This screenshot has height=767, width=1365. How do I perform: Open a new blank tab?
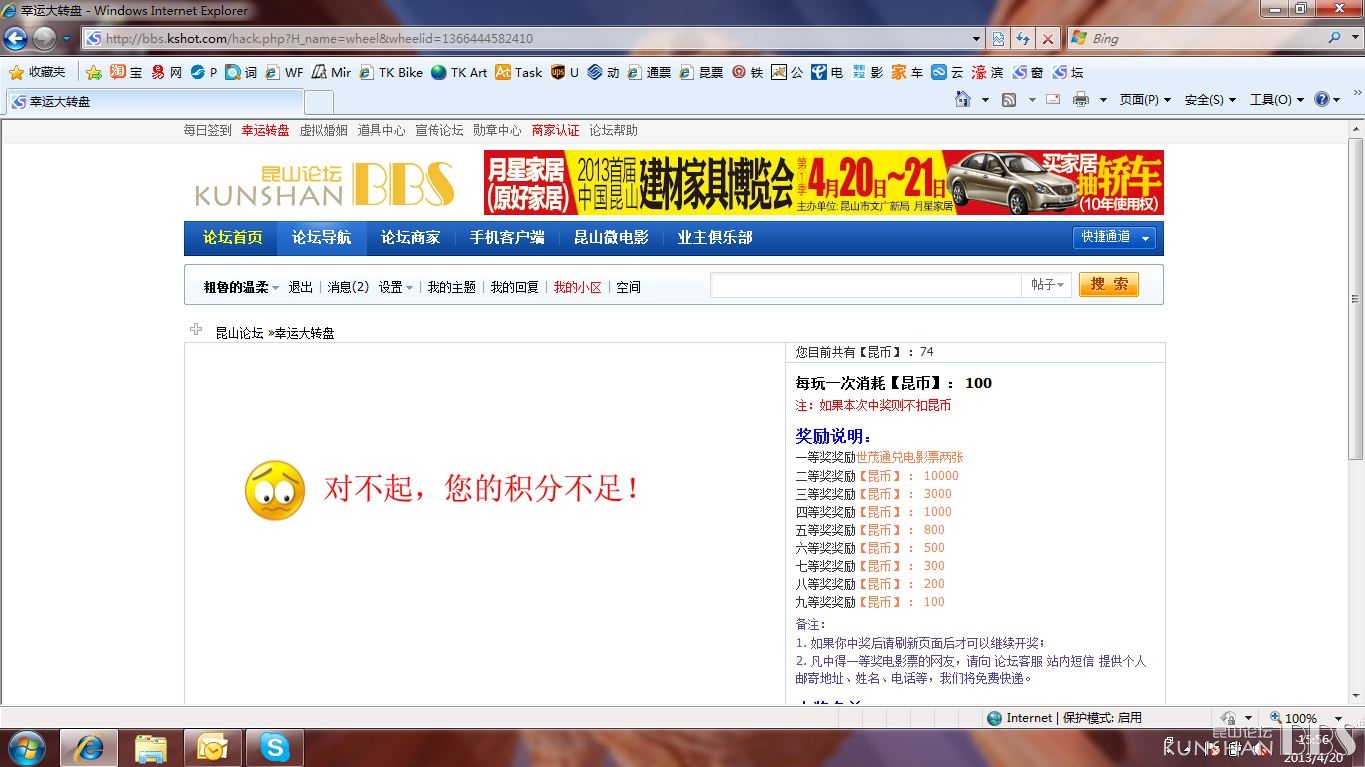point(318,102)
